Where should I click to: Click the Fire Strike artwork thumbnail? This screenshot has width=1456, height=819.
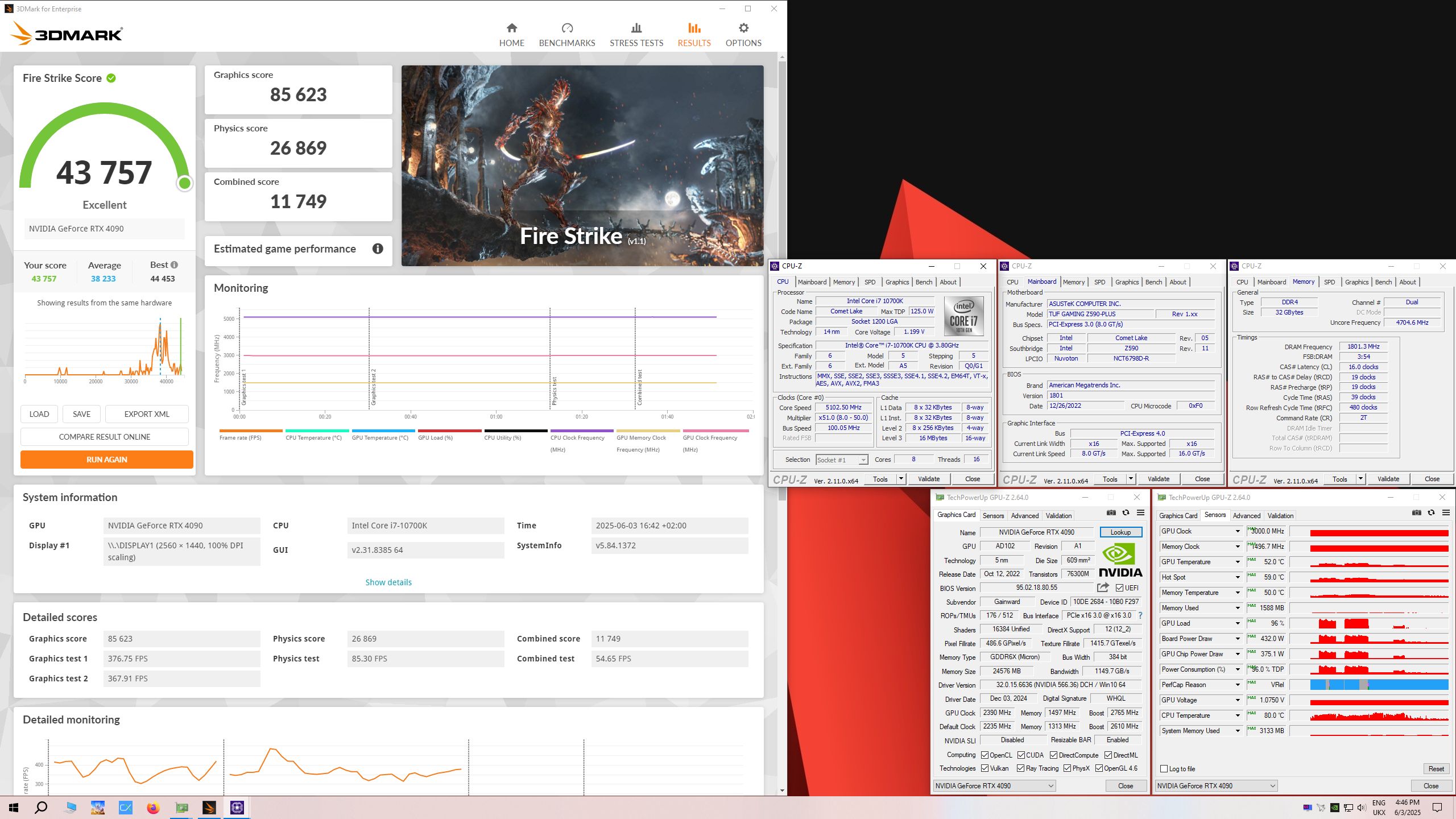pyautogui.click(x=582, y=166)
